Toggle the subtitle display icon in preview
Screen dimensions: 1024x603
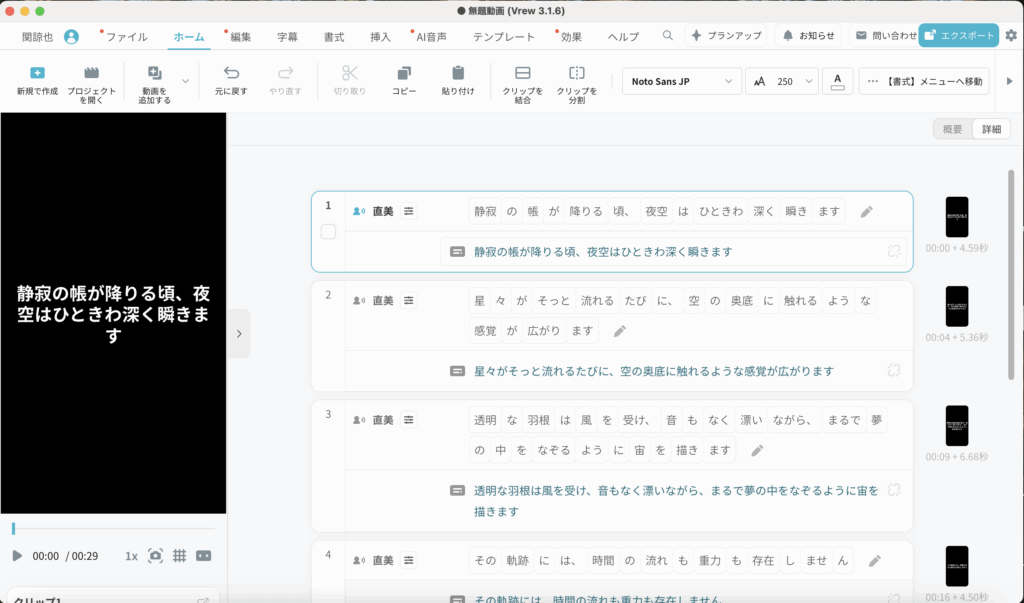click(204, 556)
